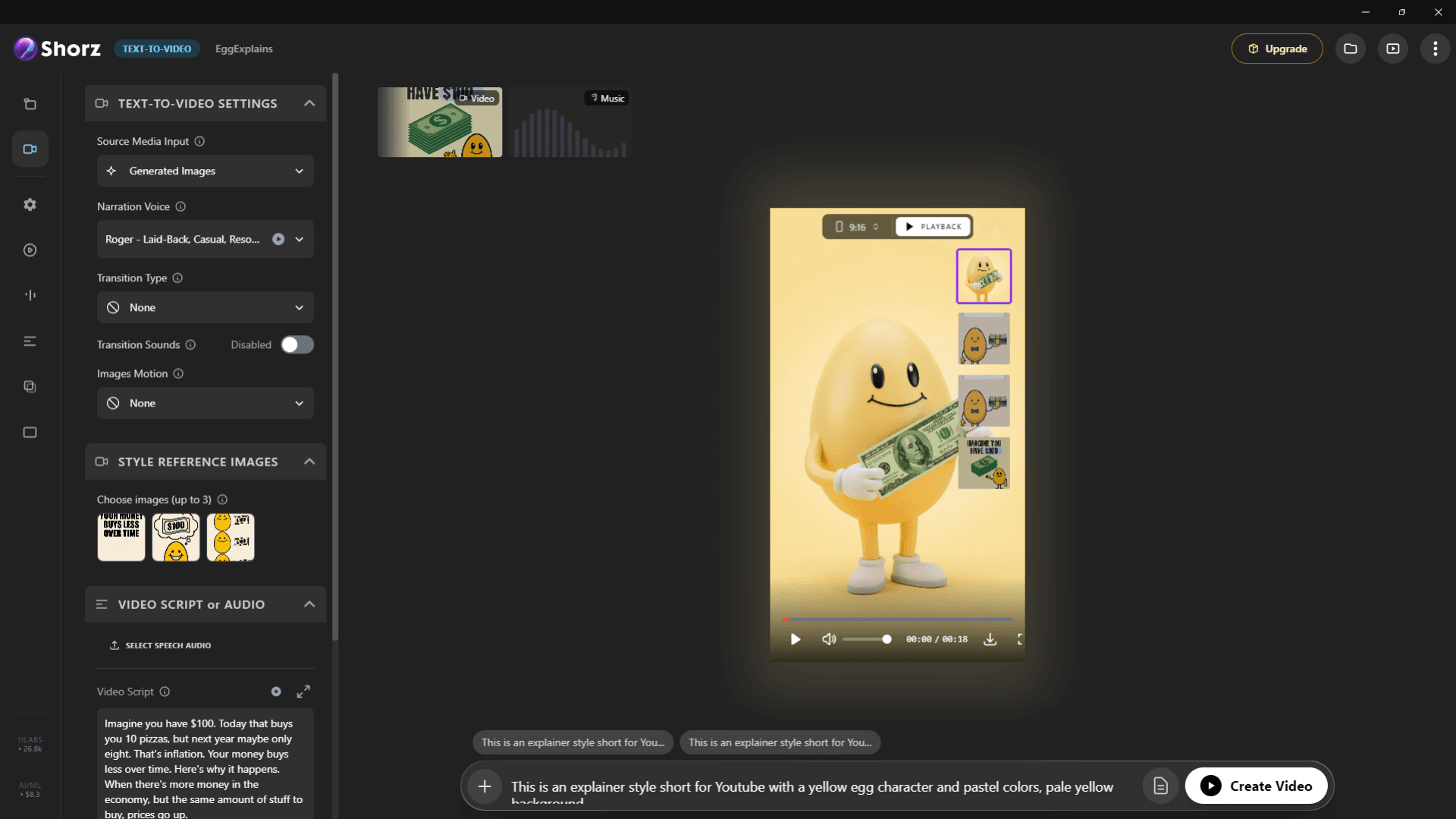The image size is (1456, 819).
Task: Mute the video player volume
Action: pyautogui.click(x=829, y=639)
